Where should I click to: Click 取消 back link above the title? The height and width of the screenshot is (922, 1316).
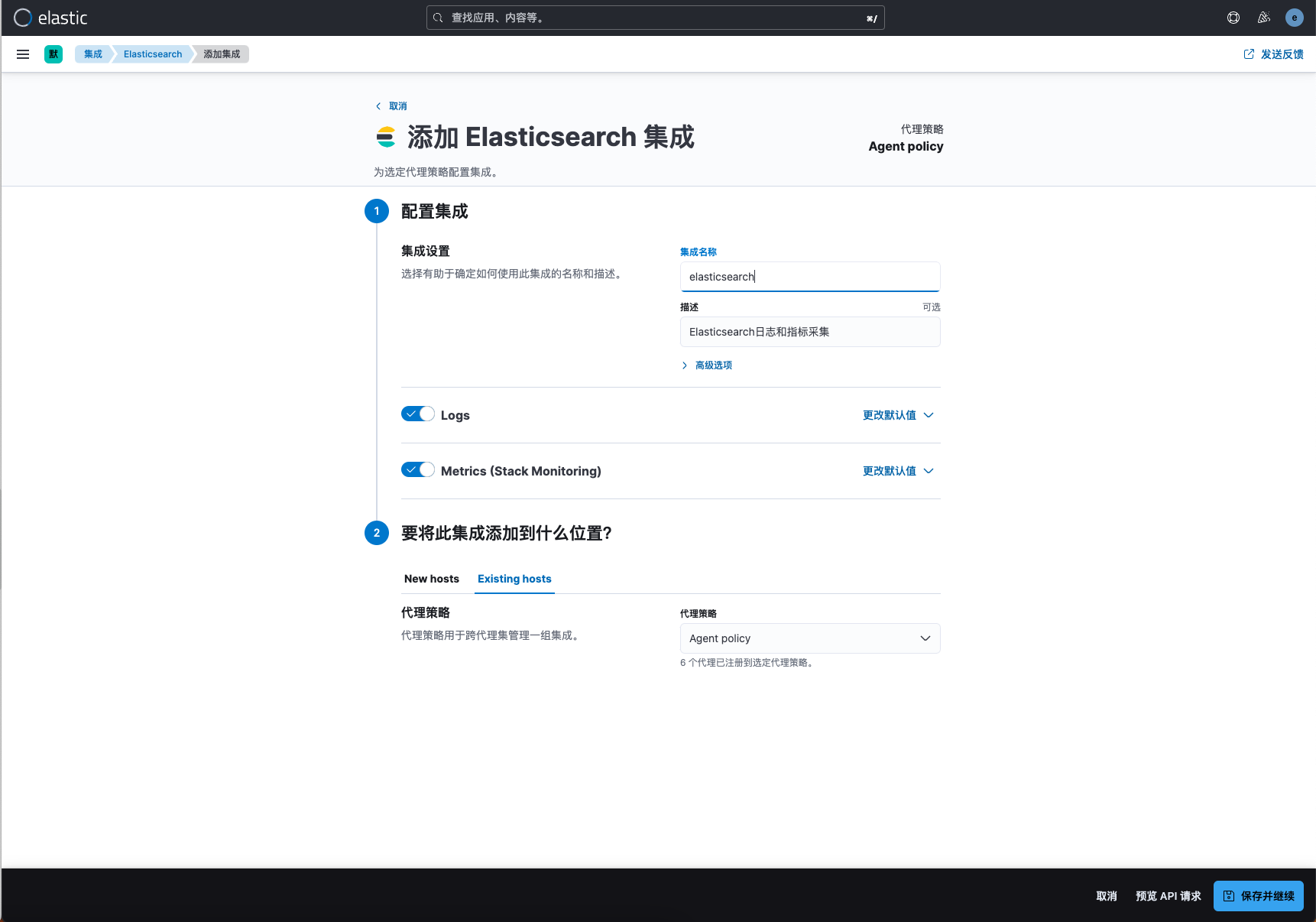391,106
